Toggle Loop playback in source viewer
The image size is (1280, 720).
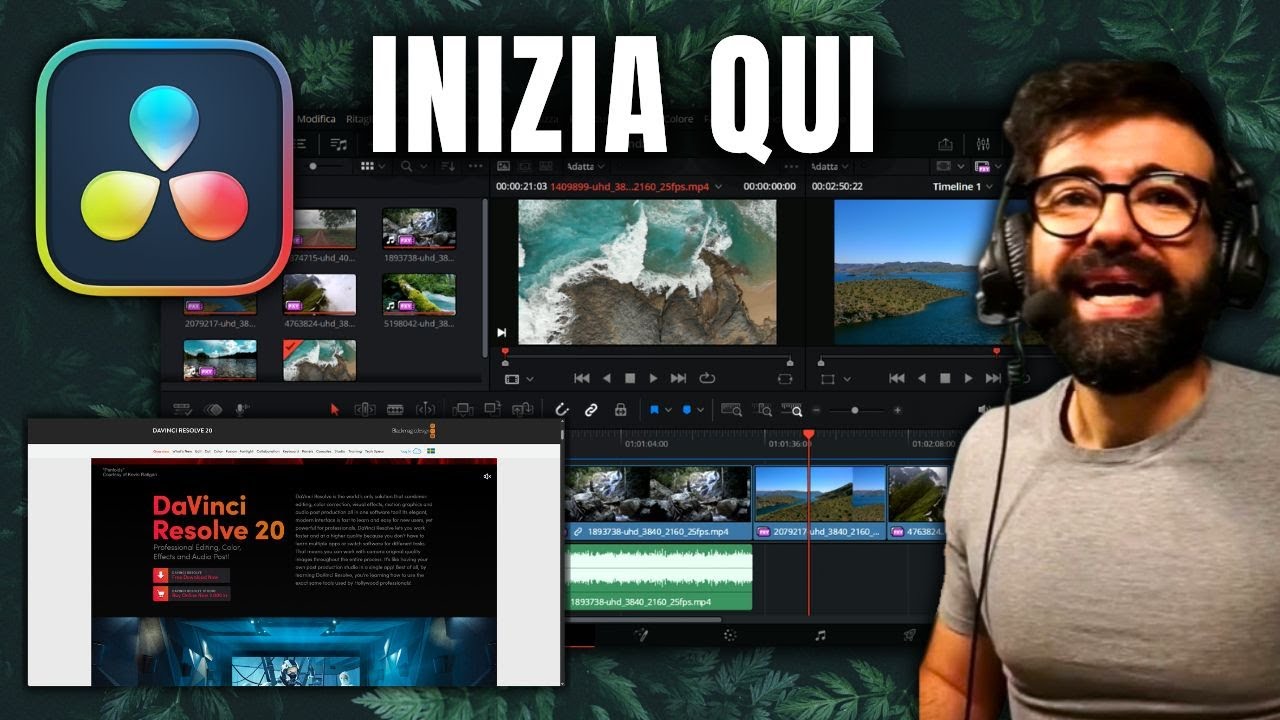[708, 378]
